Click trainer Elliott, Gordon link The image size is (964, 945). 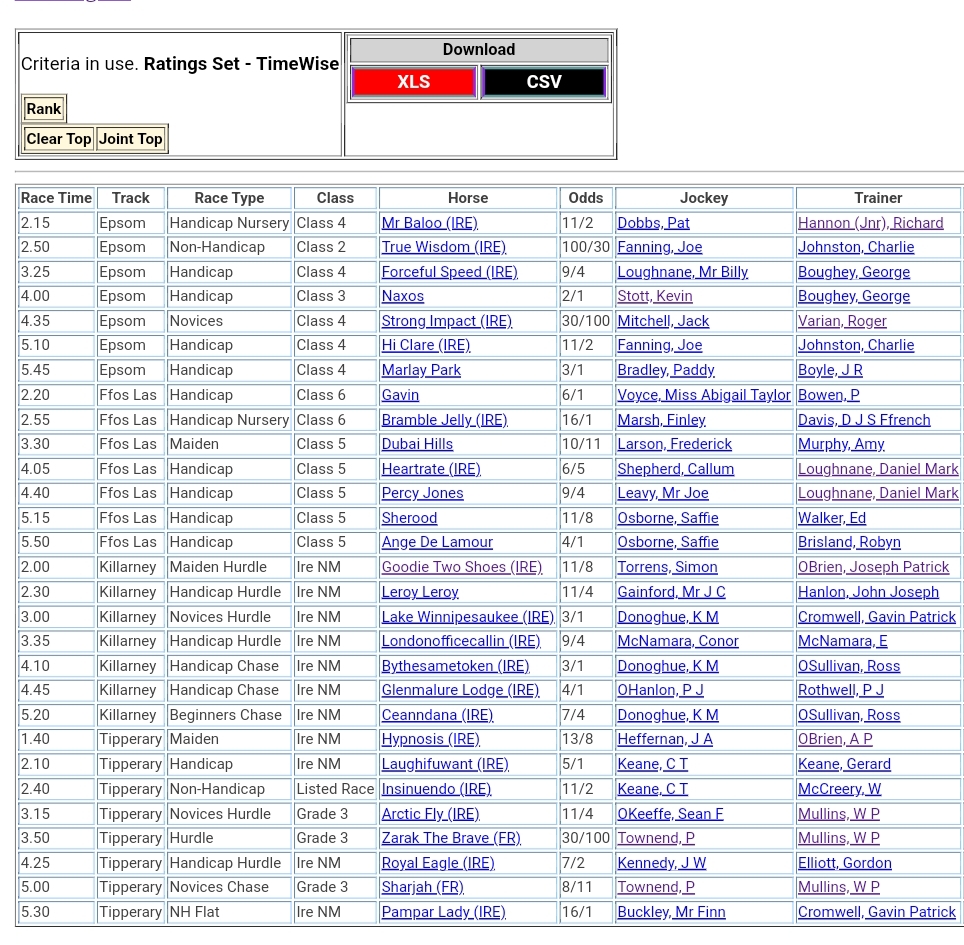coord(844,863)
